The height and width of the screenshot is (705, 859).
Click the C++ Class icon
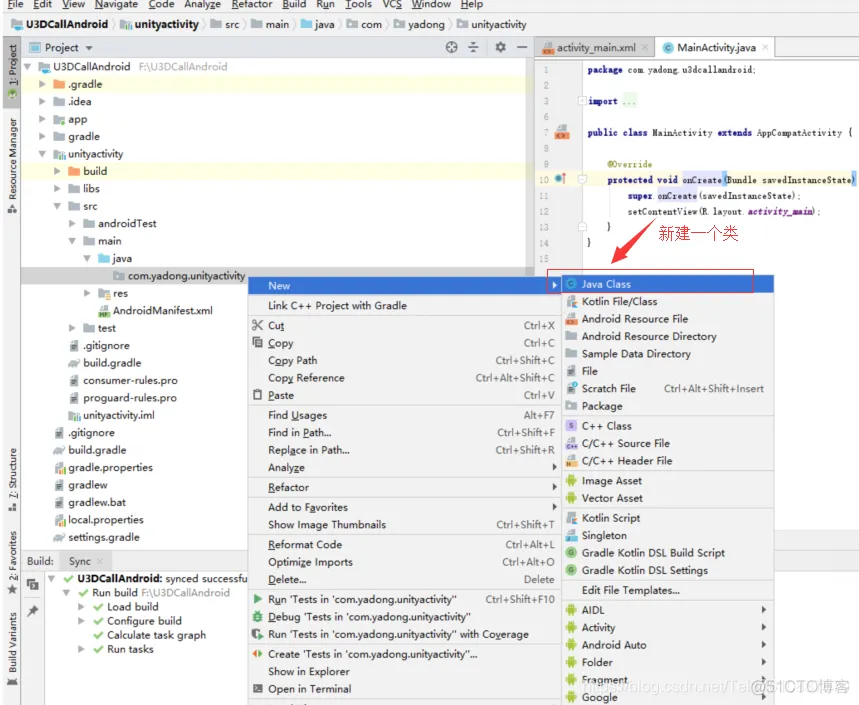tap(571, 426)
